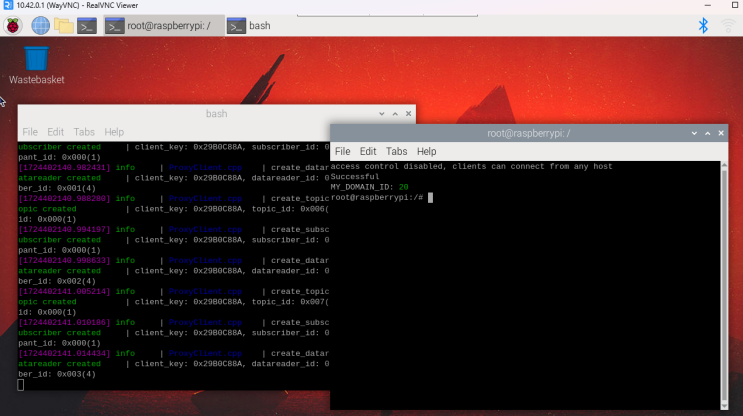Click the 'access control disabled' message line
Screen dimensions: 743x416
[471, 166]
